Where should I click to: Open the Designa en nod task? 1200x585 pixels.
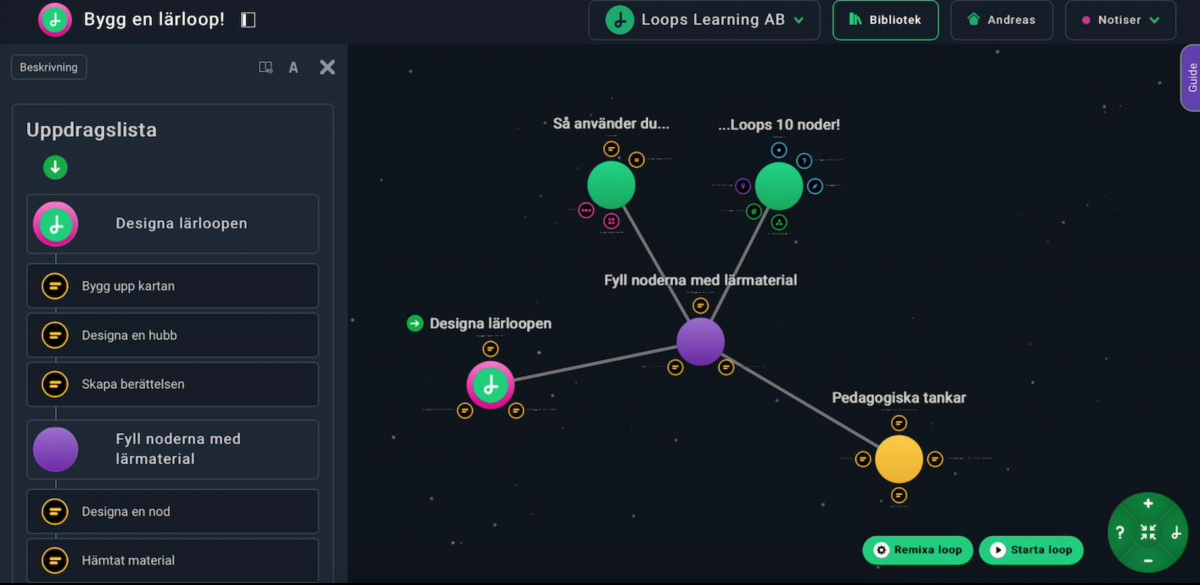(x=172, y=511)
